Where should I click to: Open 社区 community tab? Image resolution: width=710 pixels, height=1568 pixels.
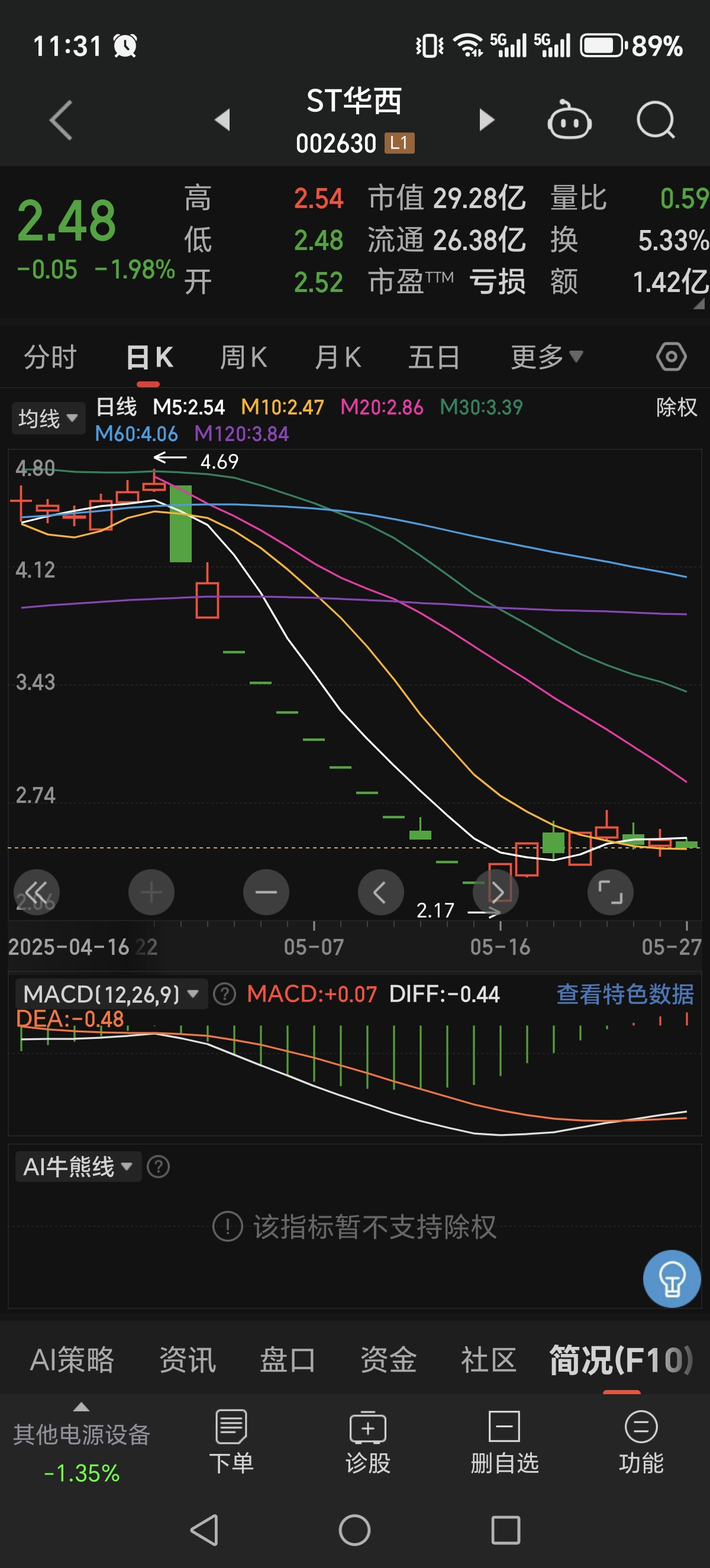click(488, 1359)
